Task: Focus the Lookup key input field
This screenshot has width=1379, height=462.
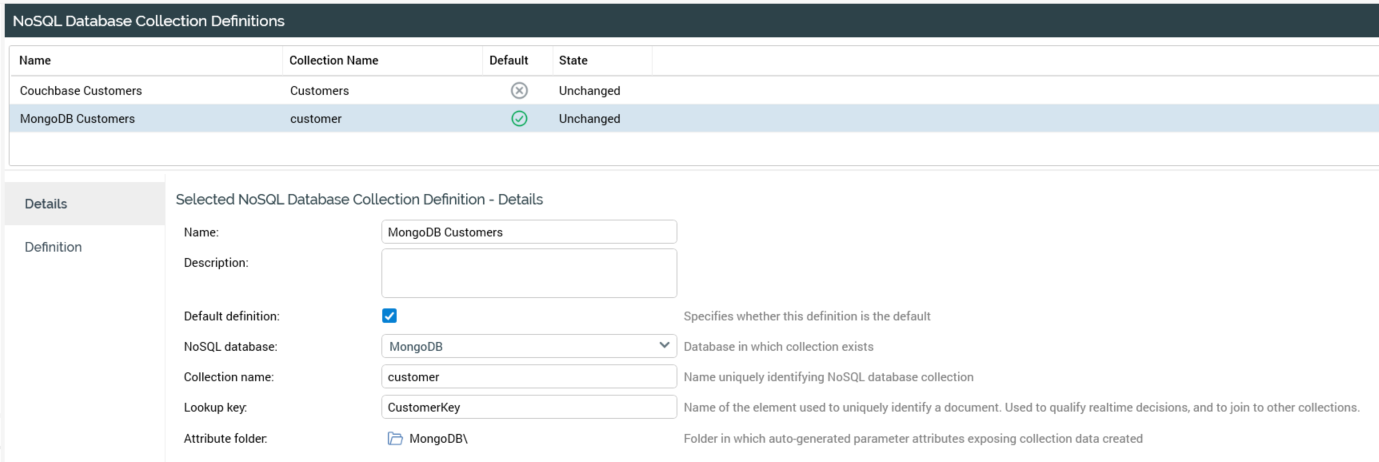Action: click(x=529, y=408)
